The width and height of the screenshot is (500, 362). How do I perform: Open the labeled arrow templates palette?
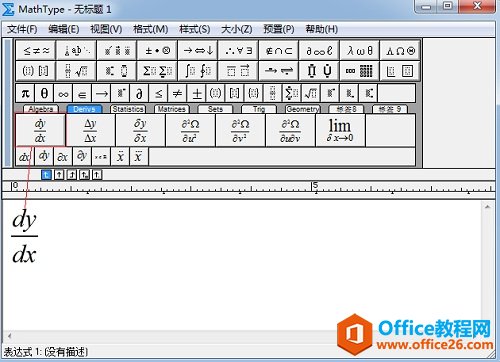(x=279, y=71)
